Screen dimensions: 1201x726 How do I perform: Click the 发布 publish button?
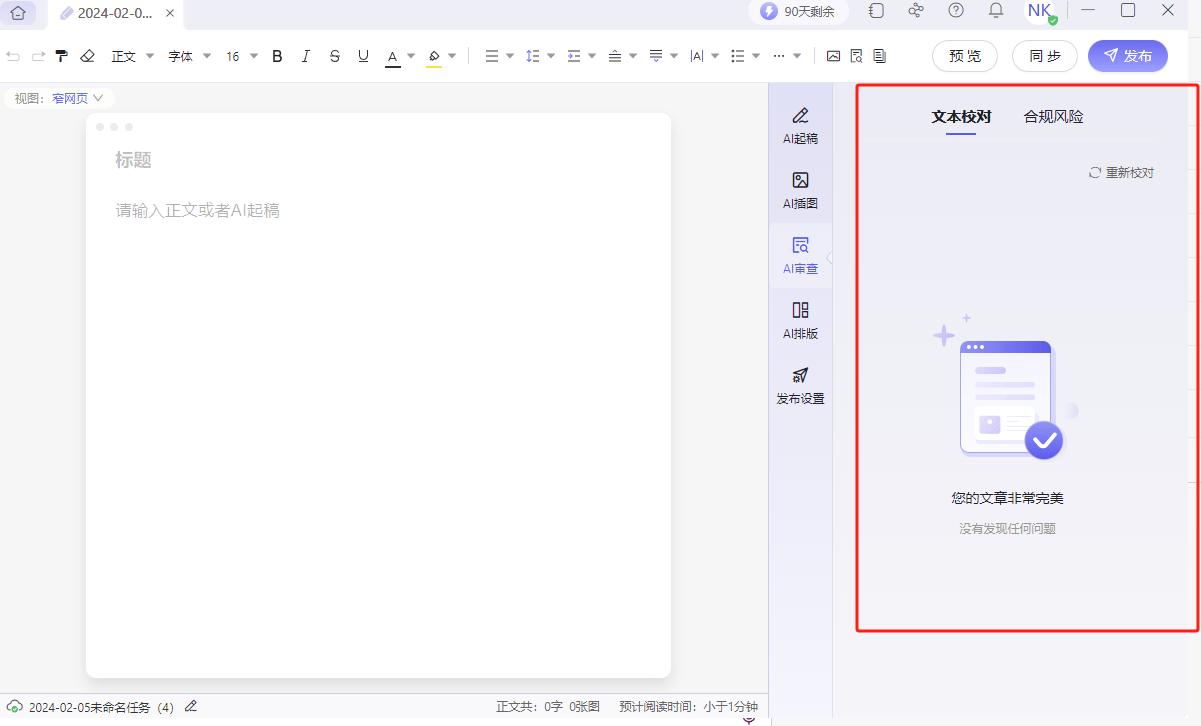click(1127, 56)
